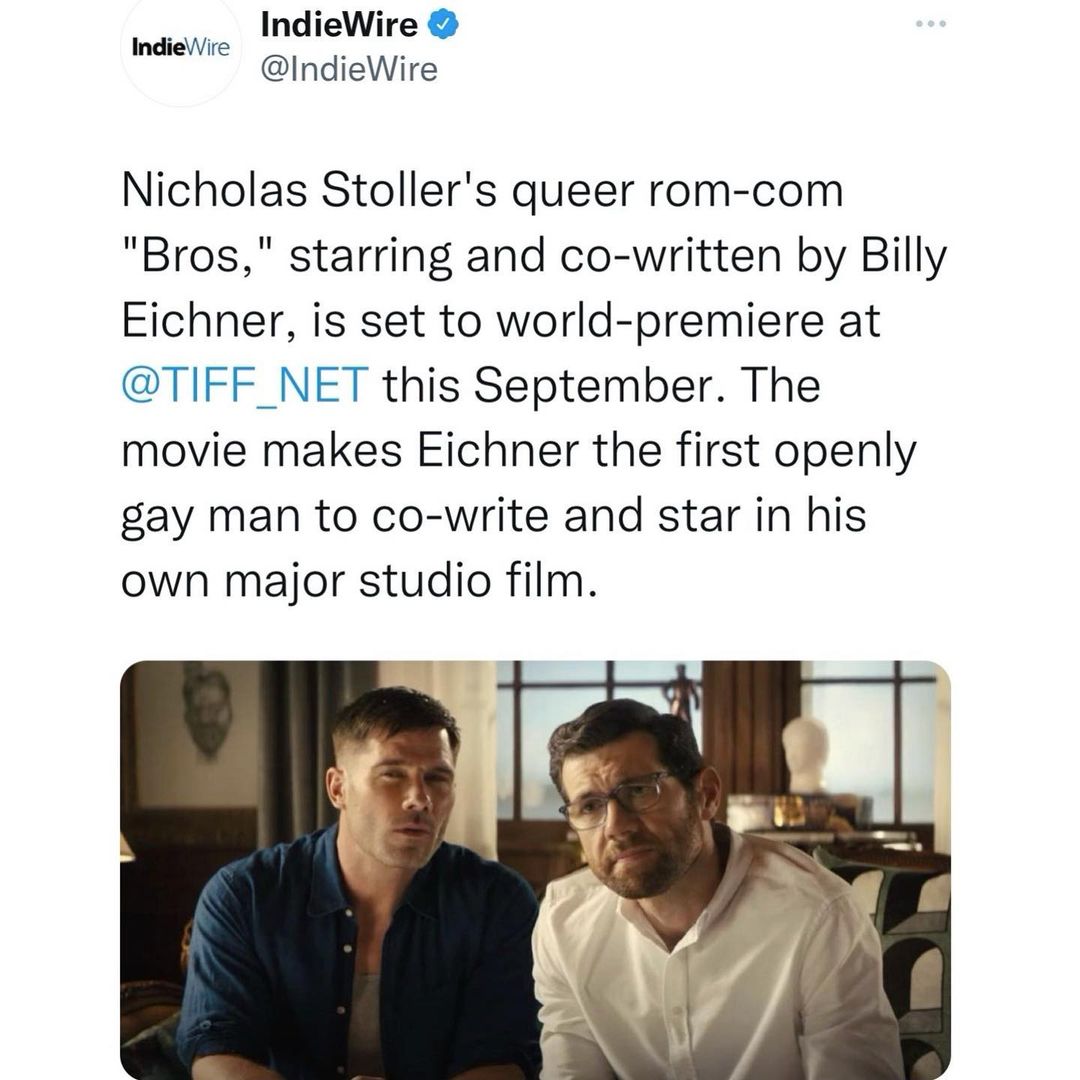Click the framed face sketch on wall

(209, 711)
